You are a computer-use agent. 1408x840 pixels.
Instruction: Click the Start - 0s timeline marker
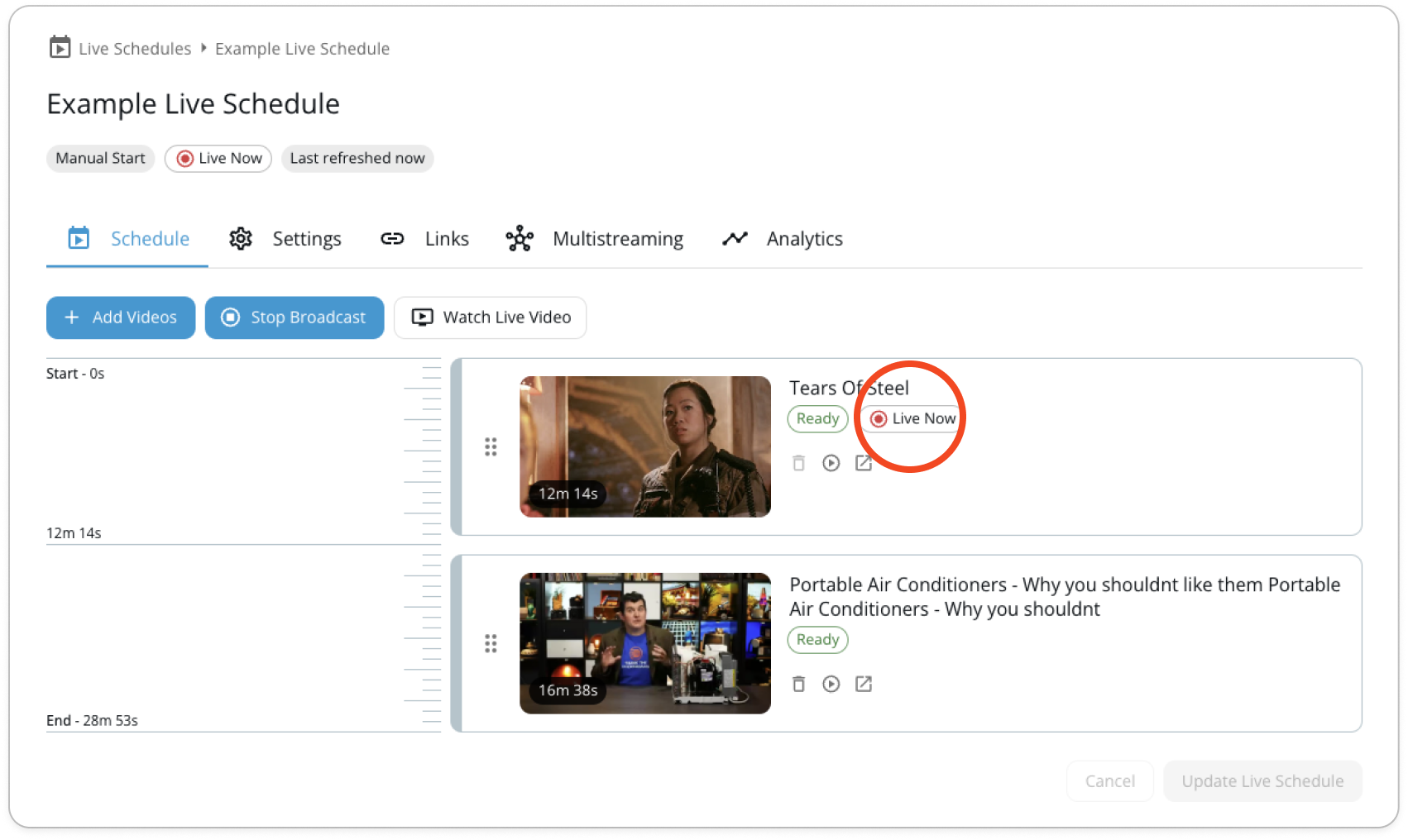[x=75, y=374]
